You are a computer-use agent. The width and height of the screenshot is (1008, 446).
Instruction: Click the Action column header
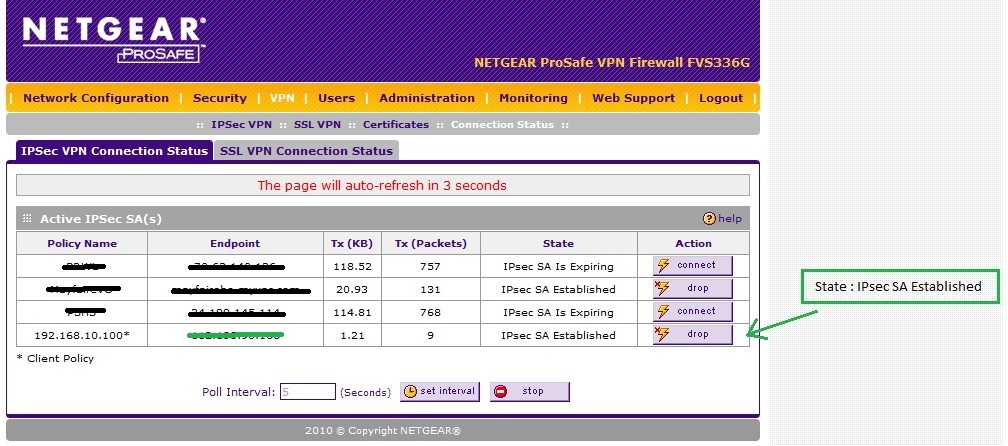[x=694, y=244]
